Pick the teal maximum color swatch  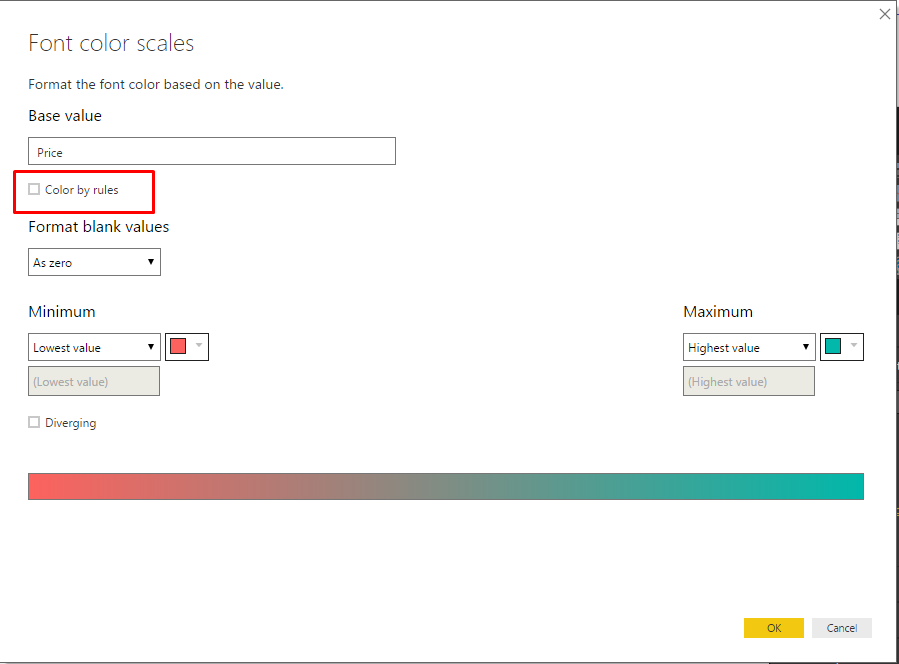click(x=833, y=347)
